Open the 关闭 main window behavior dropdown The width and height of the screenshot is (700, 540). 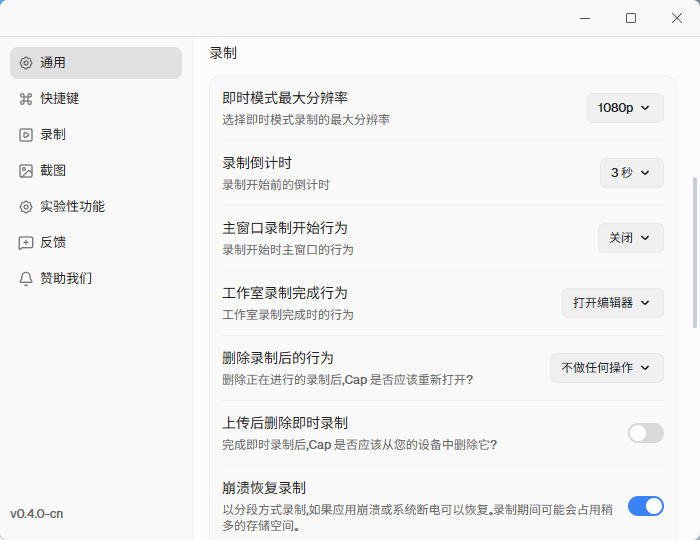click(x=630, y=238)
